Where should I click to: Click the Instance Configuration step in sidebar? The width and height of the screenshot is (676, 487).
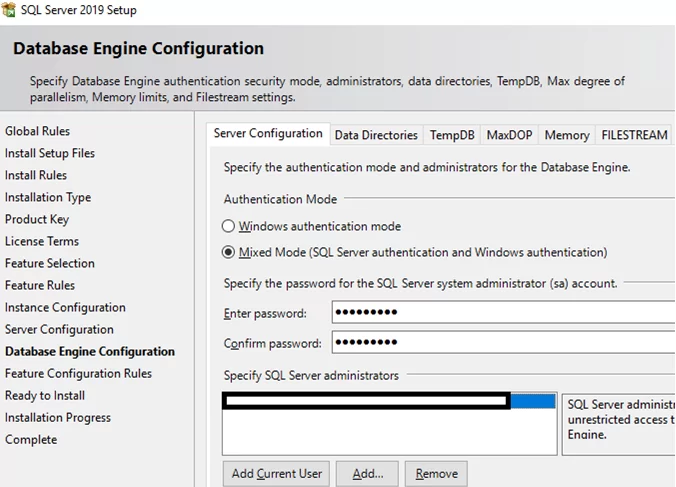[65, 307]
